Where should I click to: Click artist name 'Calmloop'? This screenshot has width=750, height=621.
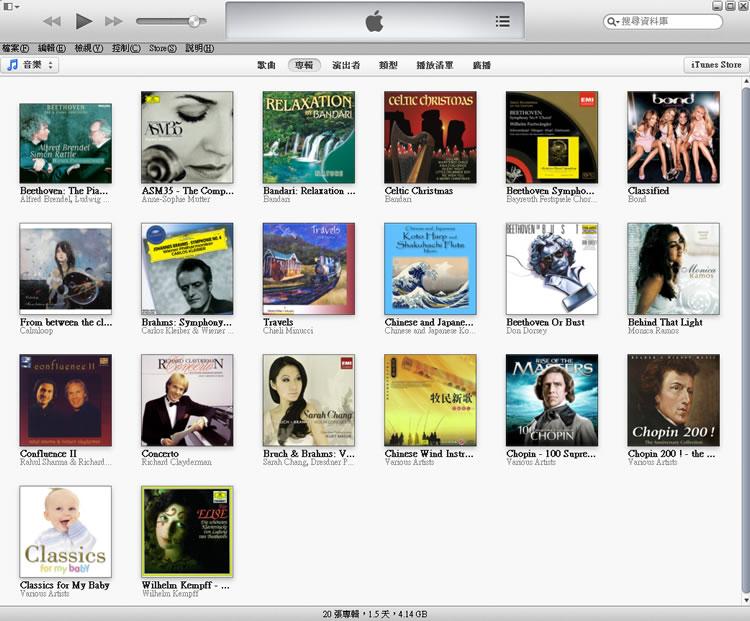pos(36,331)
